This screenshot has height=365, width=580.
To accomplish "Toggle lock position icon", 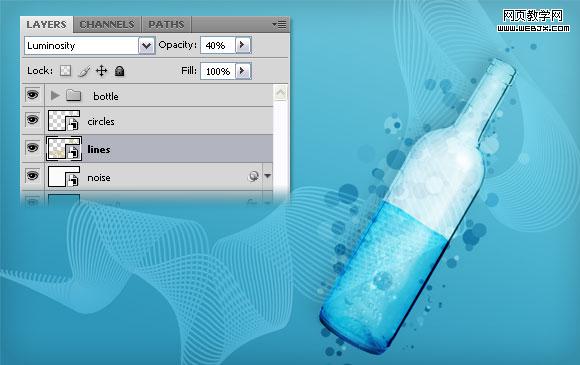I will click(102, 71).
